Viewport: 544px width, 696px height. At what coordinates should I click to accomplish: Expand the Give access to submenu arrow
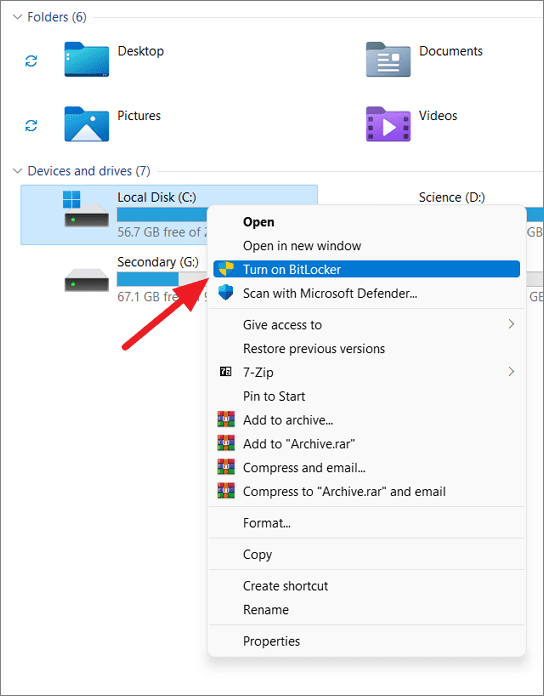[511, 324]
